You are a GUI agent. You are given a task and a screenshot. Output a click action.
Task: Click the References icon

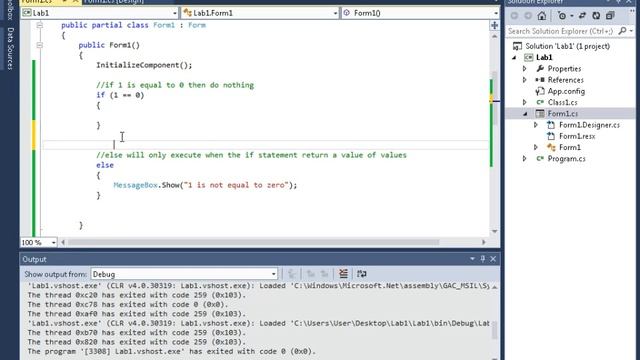click(x=540, y=80)
